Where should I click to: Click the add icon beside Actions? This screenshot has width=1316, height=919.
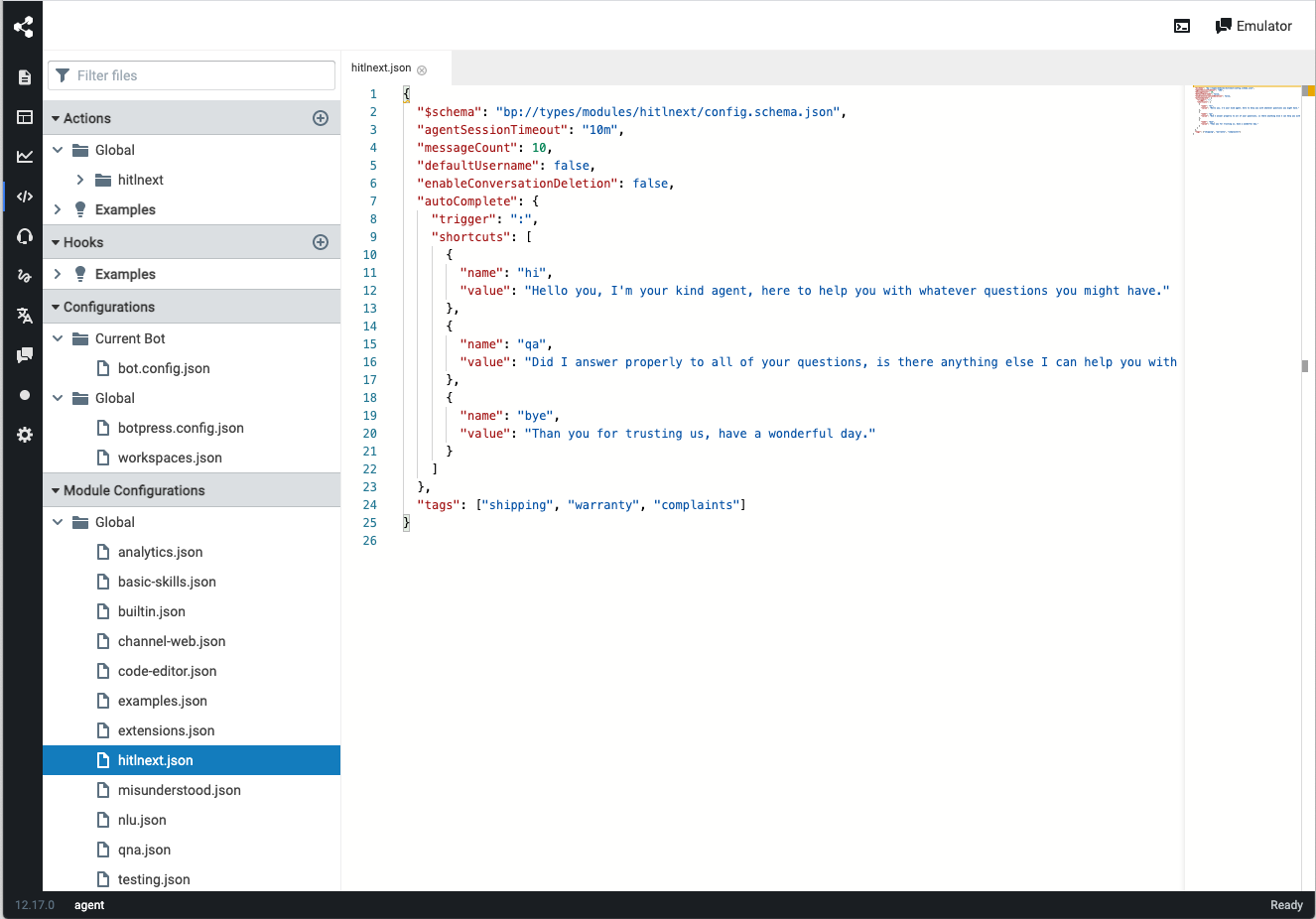(321, 118)
